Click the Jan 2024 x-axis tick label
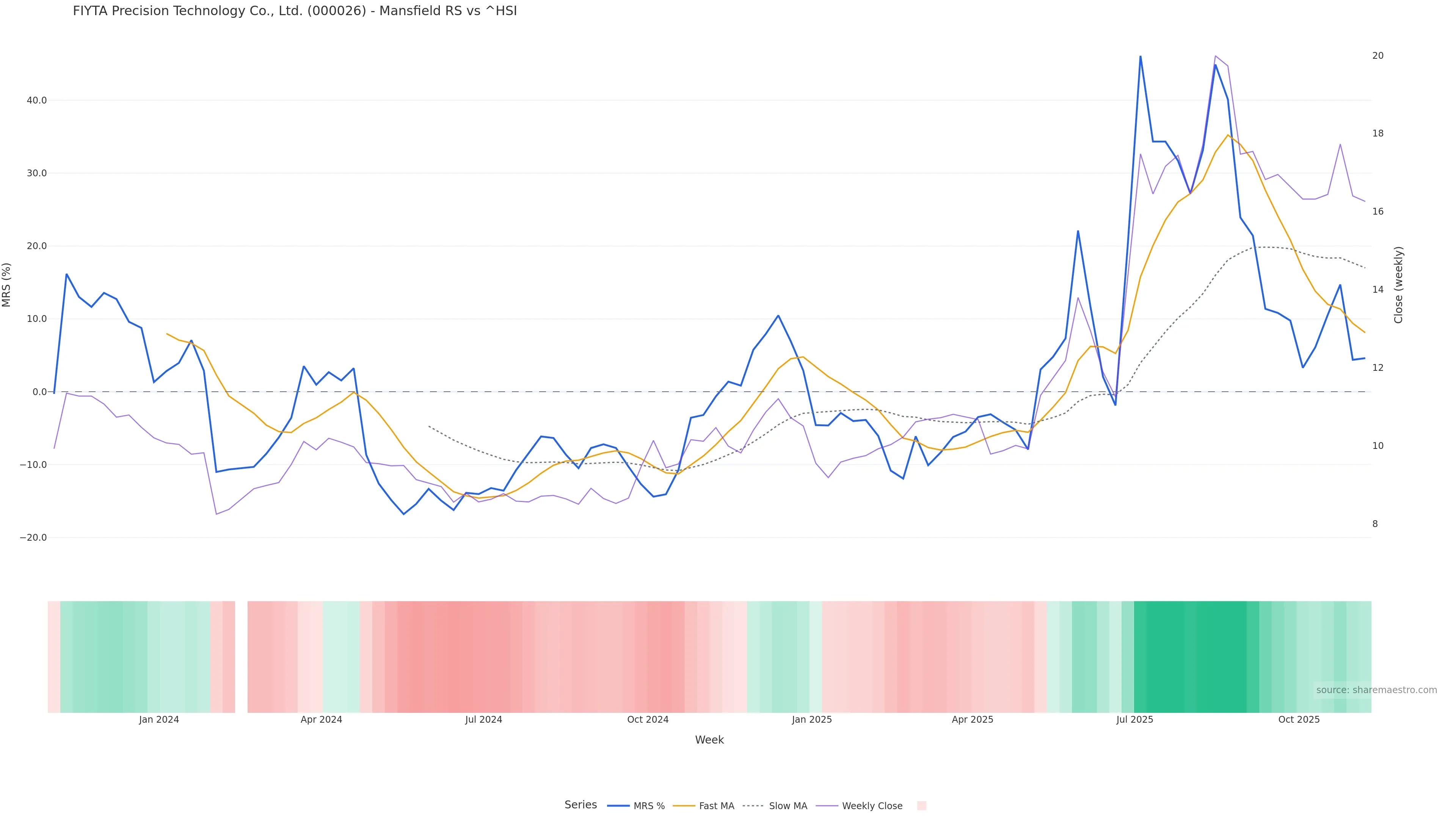 click(x=159, y=720)
